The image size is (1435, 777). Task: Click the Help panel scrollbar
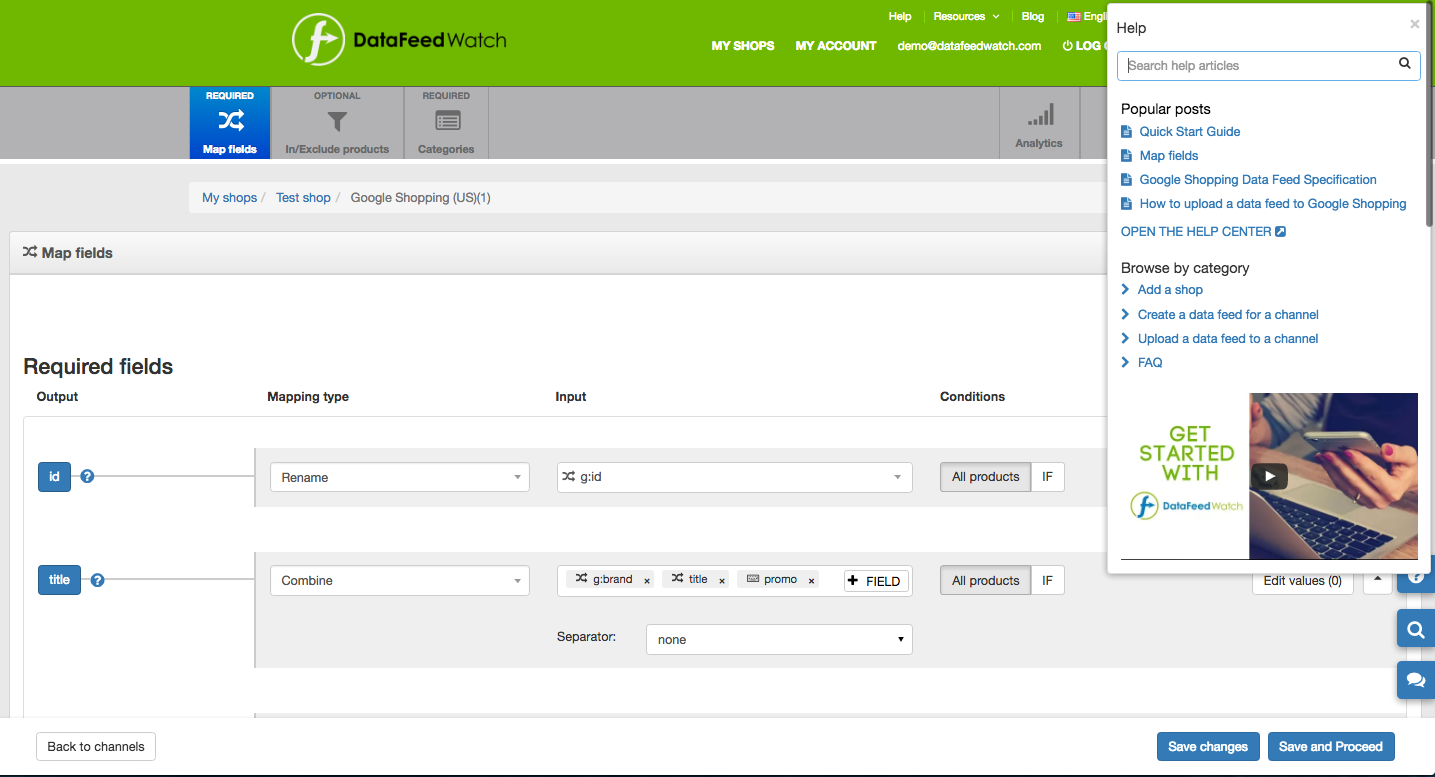[1430, 115]
